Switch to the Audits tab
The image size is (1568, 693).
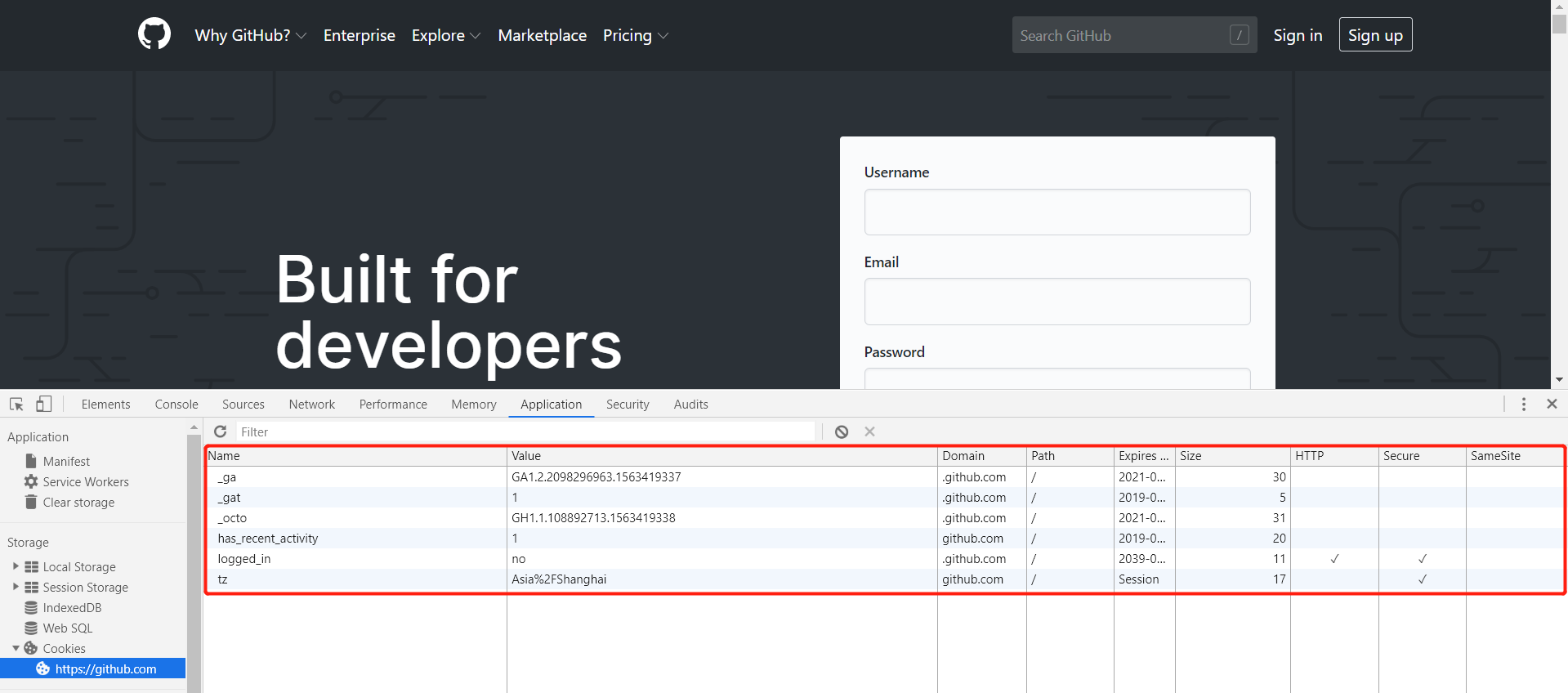690,404
